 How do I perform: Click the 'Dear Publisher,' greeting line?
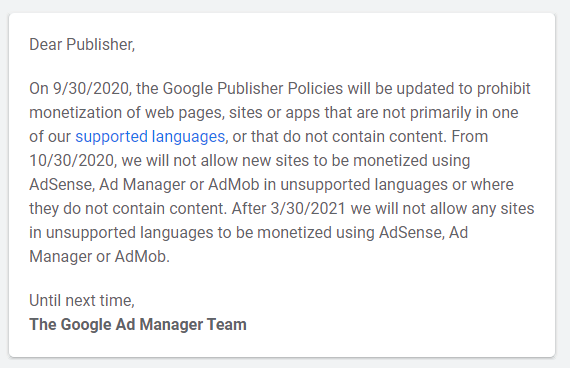pyautogui.click(x=82, y=45)
